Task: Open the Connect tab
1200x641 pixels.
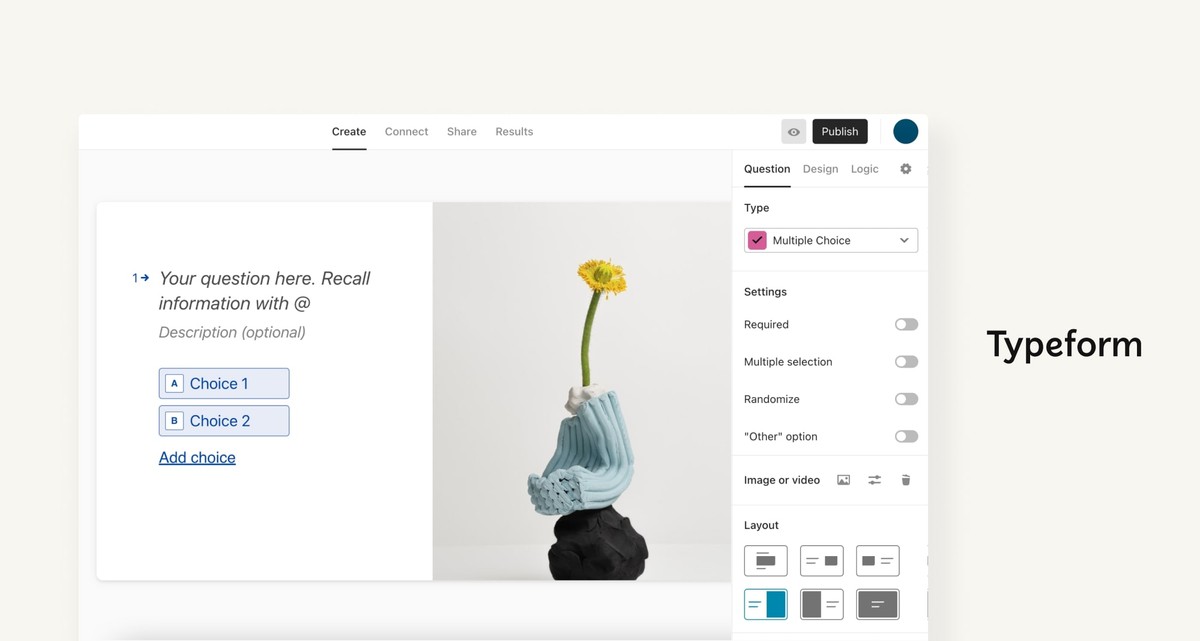Action: [406, 132]
